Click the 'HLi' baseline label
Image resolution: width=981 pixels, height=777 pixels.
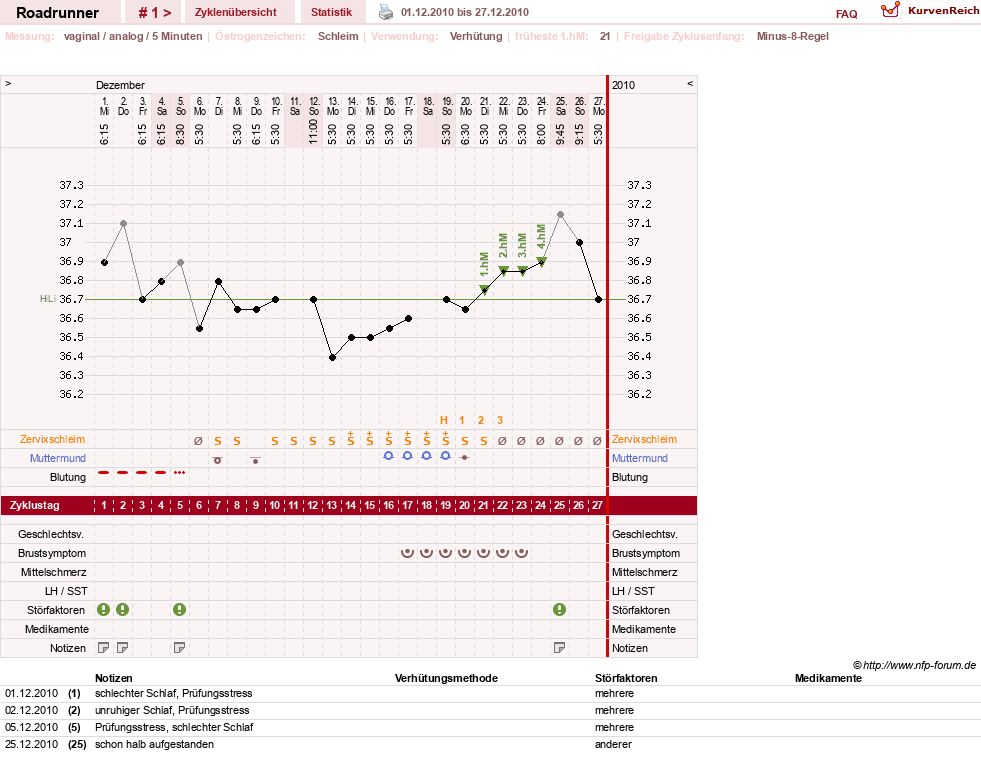click(x=48, y=299)
